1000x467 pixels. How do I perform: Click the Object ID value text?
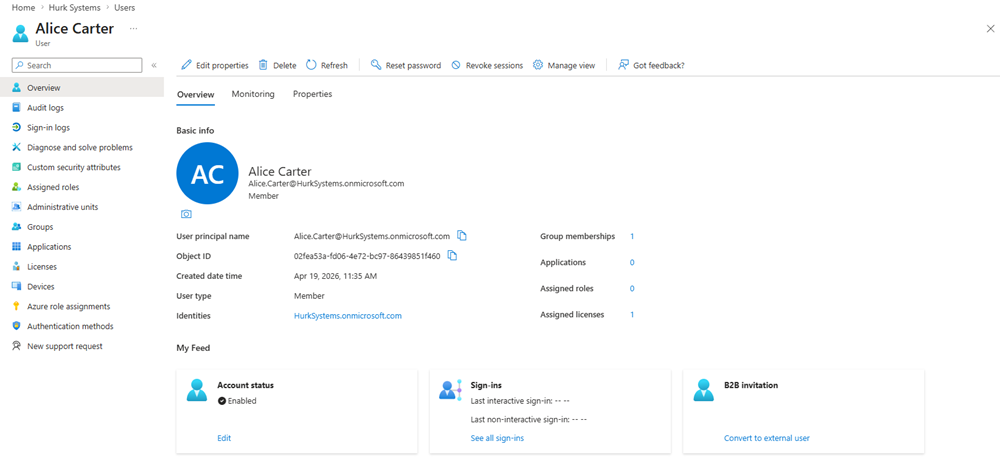367,256
